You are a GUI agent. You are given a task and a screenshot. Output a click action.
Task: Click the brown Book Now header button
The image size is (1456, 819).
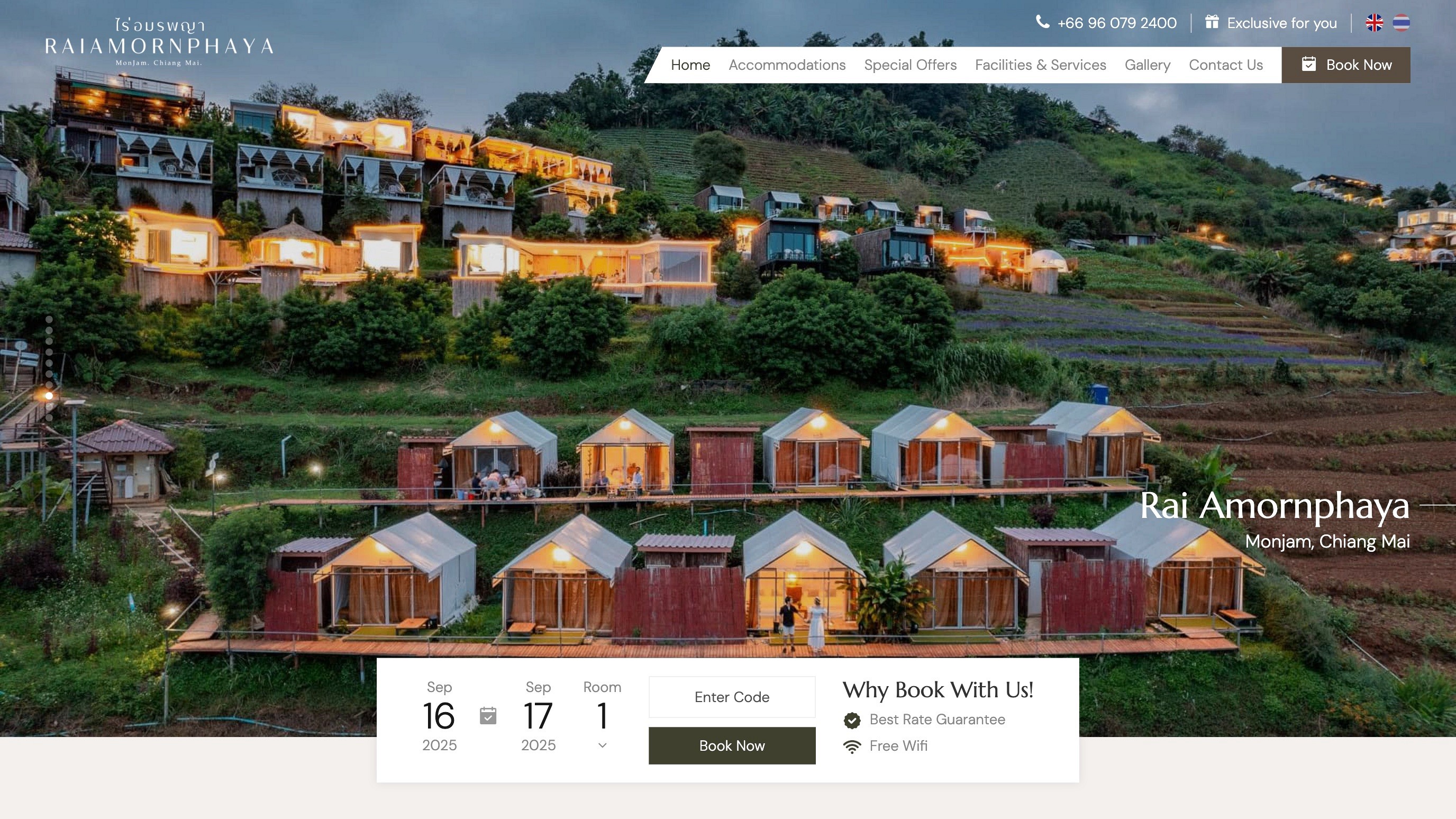[x=1346, y=65]
